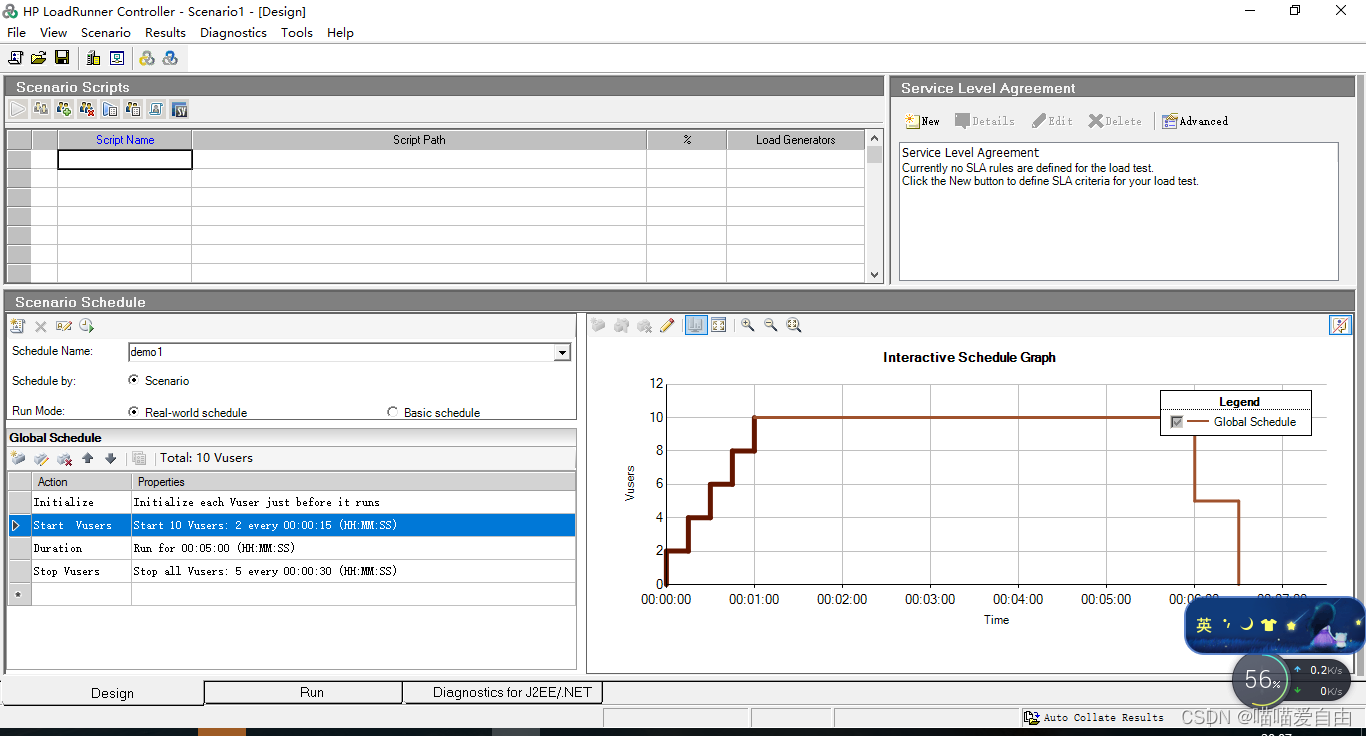
Task: Click the New Scenario toolbar icon
Action: point(15,58)
